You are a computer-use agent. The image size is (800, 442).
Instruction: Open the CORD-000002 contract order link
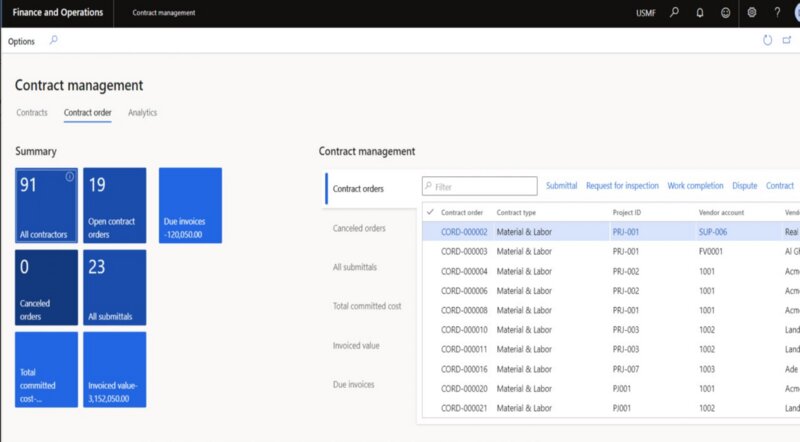464,231
